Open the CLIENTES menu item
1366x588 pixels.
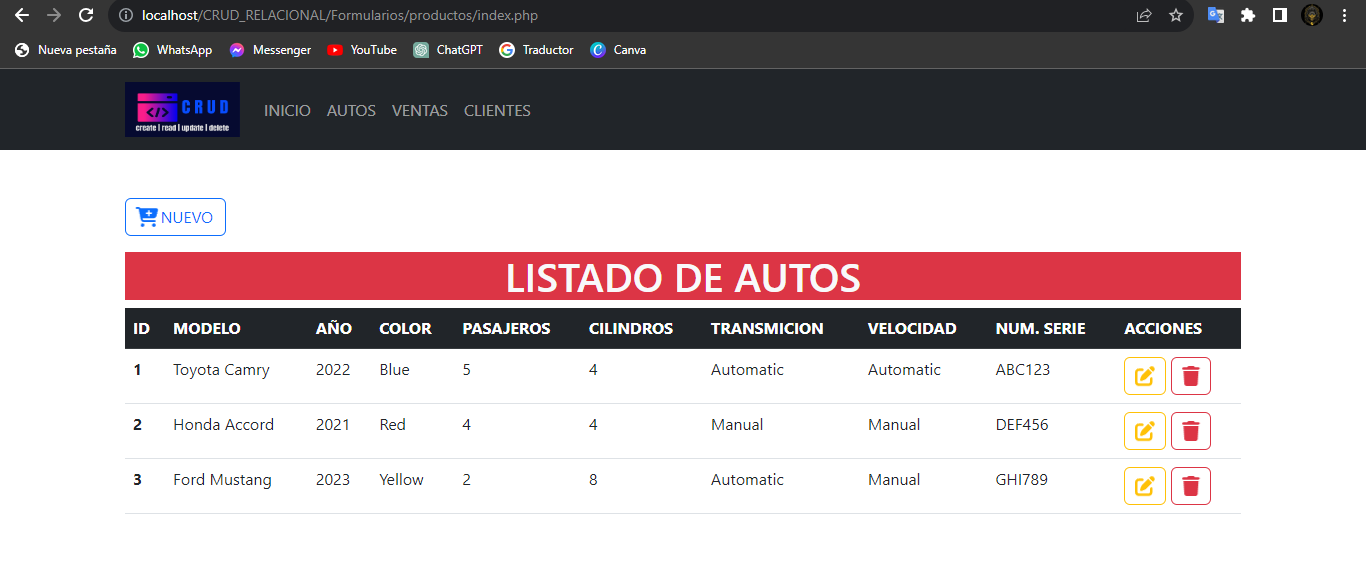click(x=497, y=110)
